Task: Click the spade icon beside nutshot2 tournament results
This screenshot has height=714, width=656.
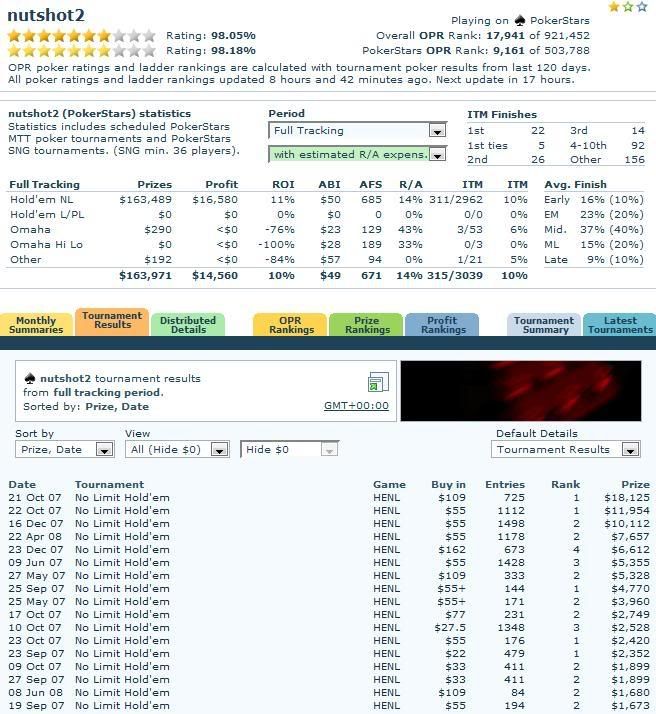Action: (30, 378)
